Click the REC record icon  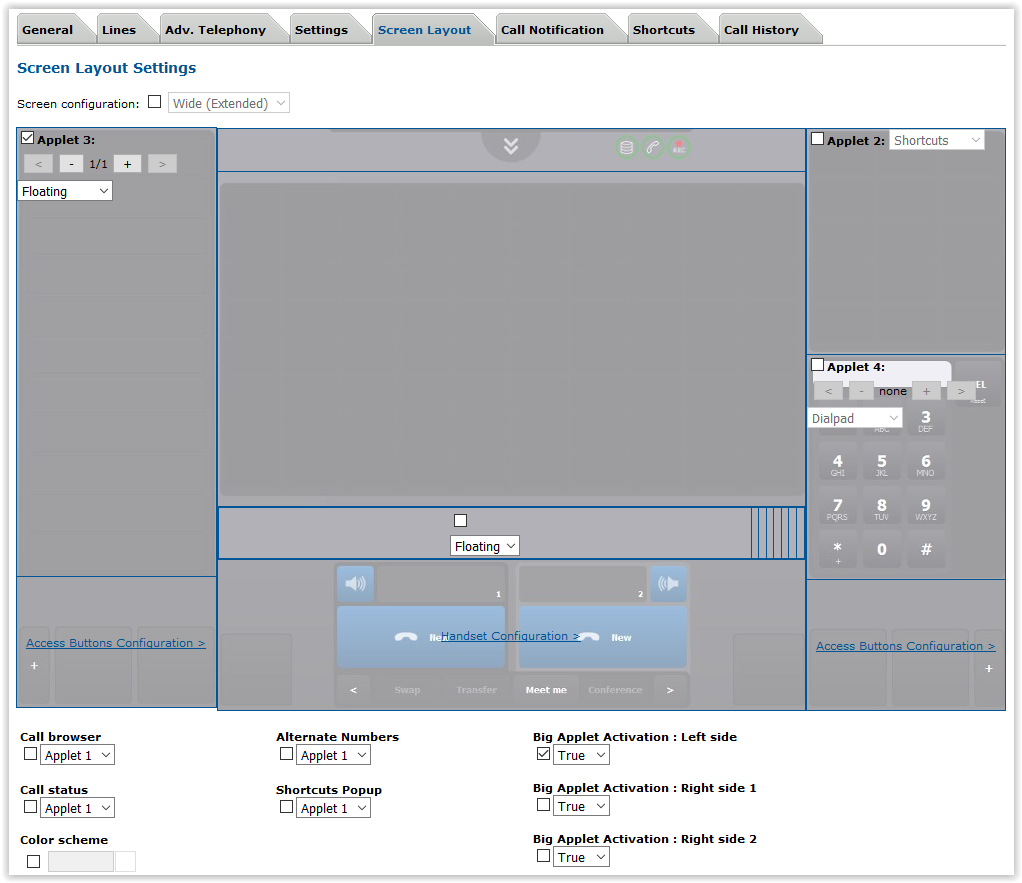coord(679,148)
